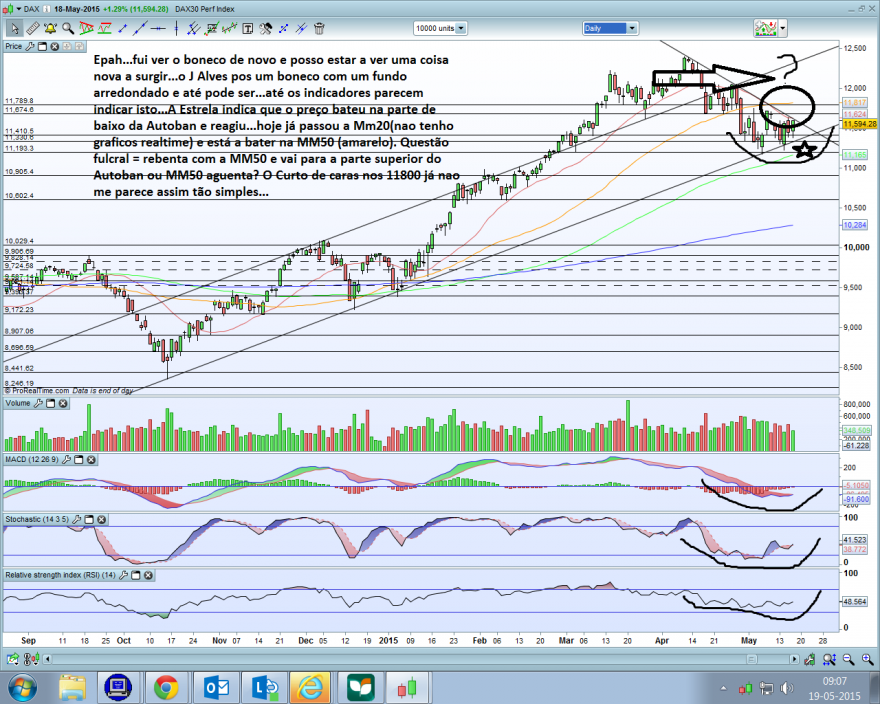Maximize the Volume panel

(x=51, y=403)
